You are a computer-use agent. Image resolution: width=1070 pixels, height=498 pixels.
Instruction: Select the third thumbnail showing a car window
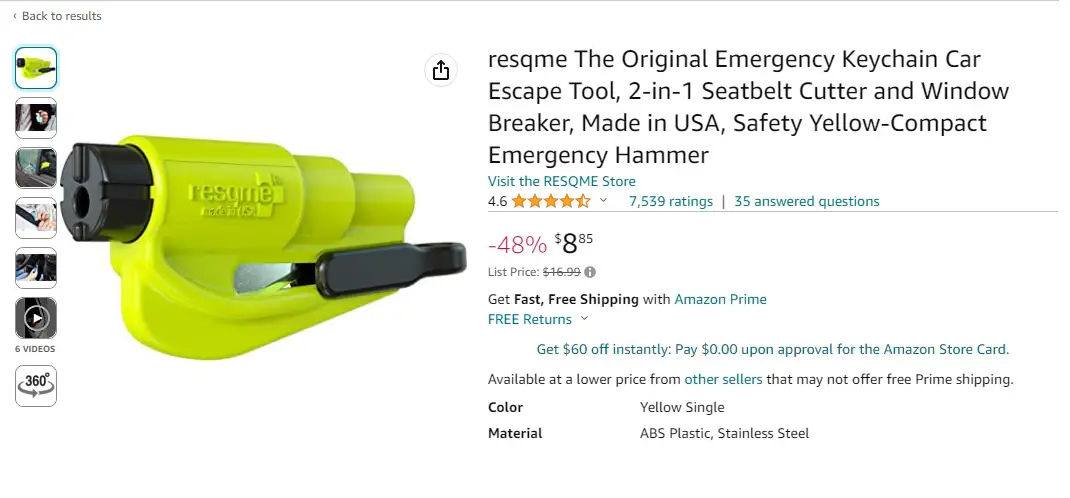[x=36, y=168]
